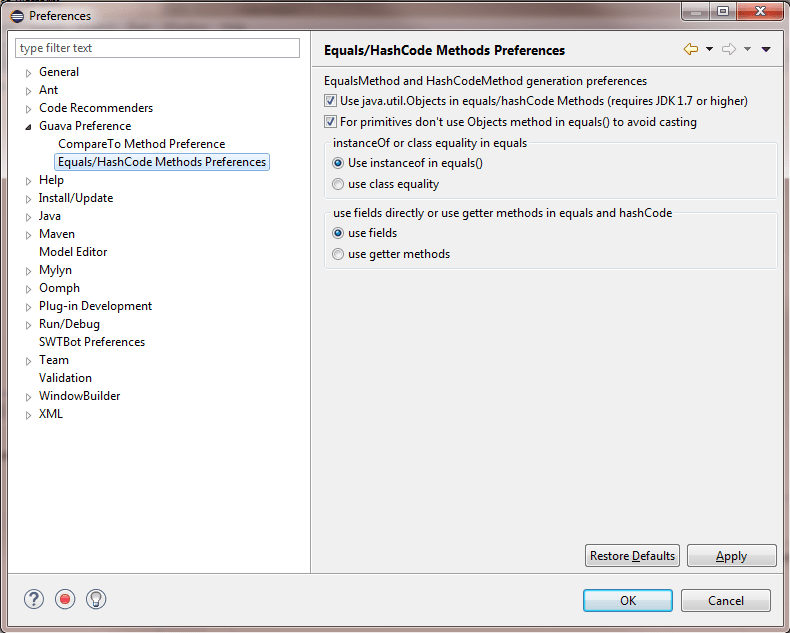Select use class equality radio
Viewport: 790px width, 633px height.
coord(338,184)
